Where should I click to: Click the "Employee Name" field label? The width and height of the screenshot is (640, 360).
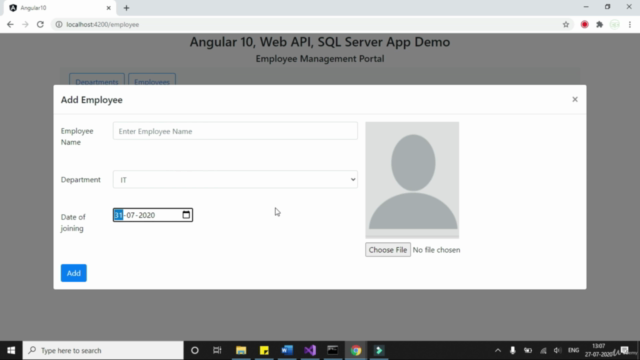[x=77, y=136]
